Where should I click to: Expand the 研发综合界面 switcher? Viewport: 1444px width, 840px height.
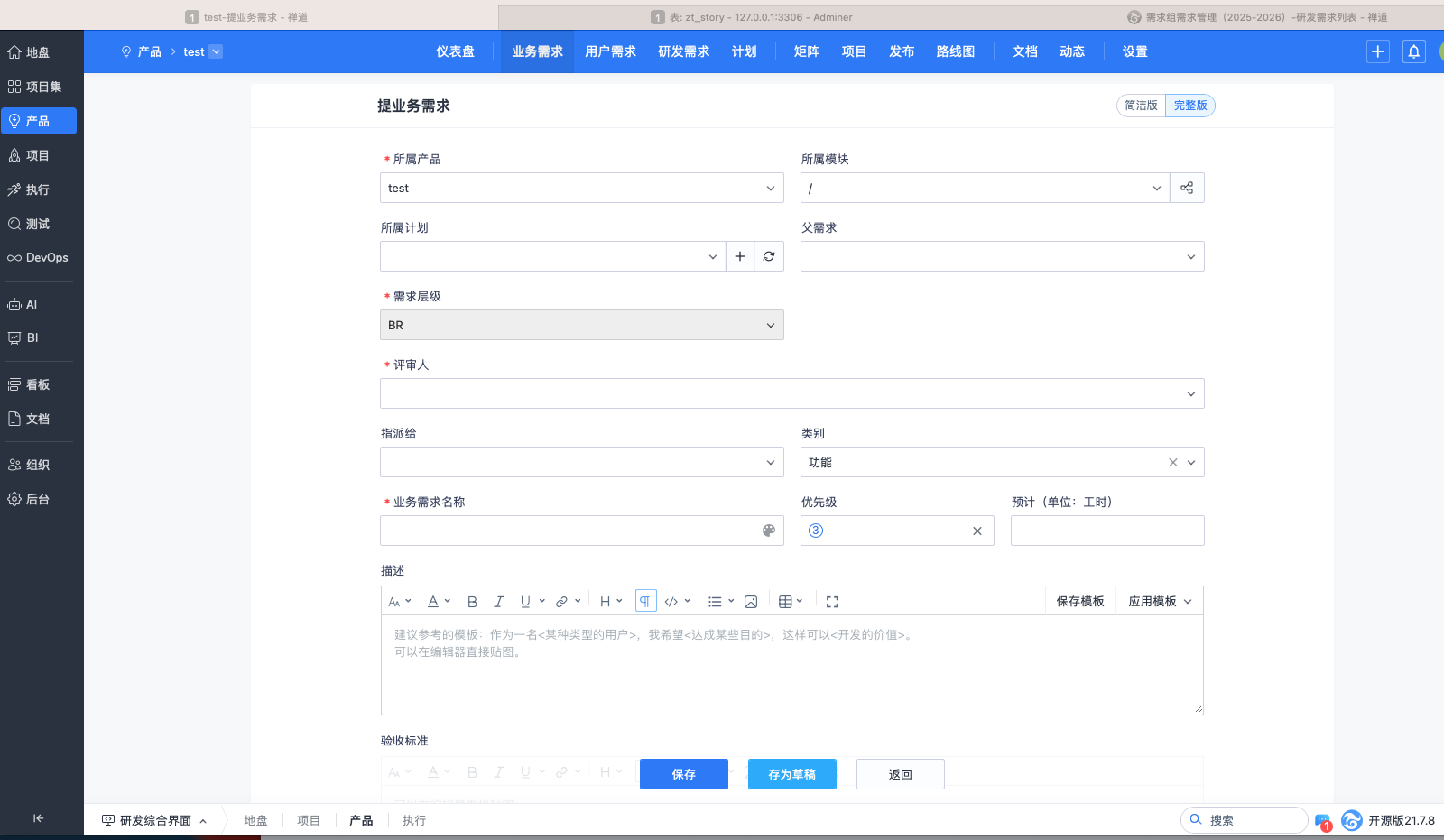[x=154, y=820]
